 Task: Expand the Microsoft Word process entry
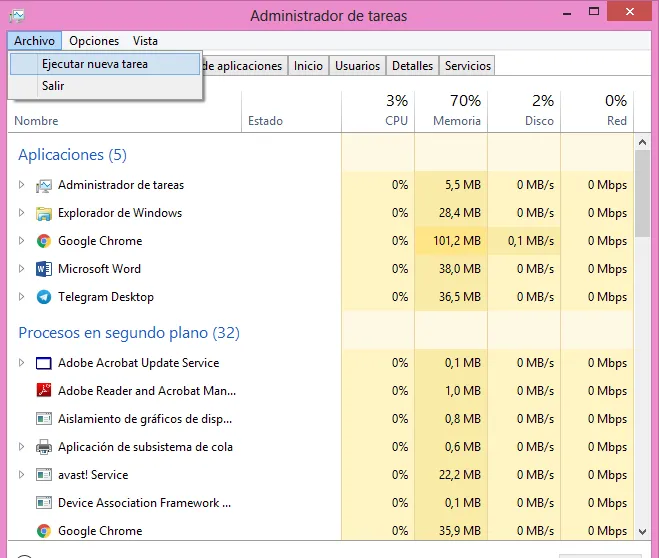click(x=22, y=269)
